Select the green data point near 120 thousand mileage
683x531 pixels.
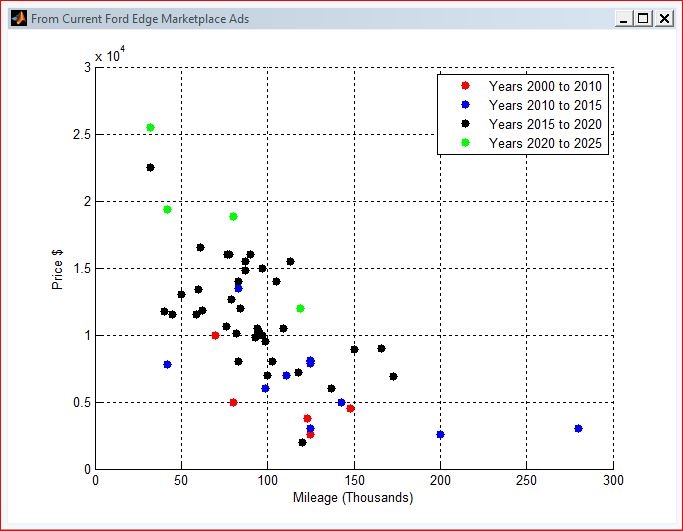300,308
